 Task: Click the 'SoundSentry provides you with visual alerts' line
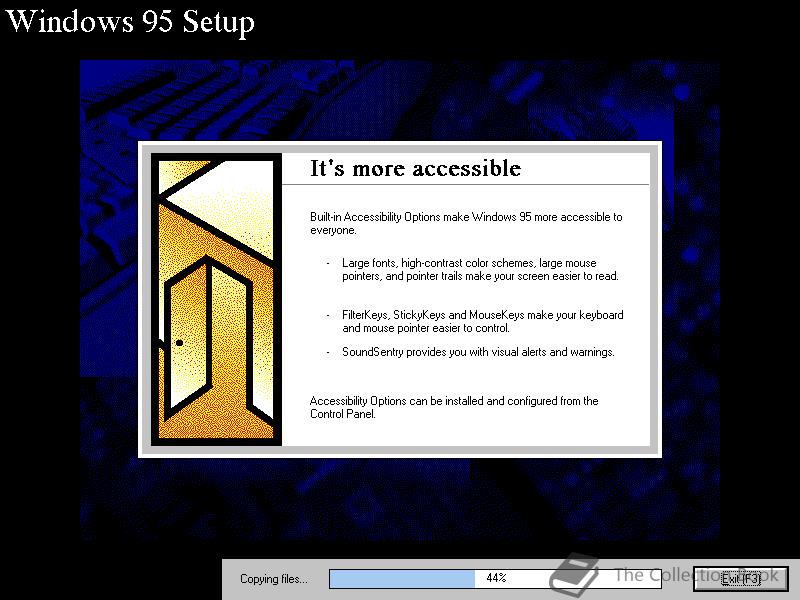tap(478, 352)
